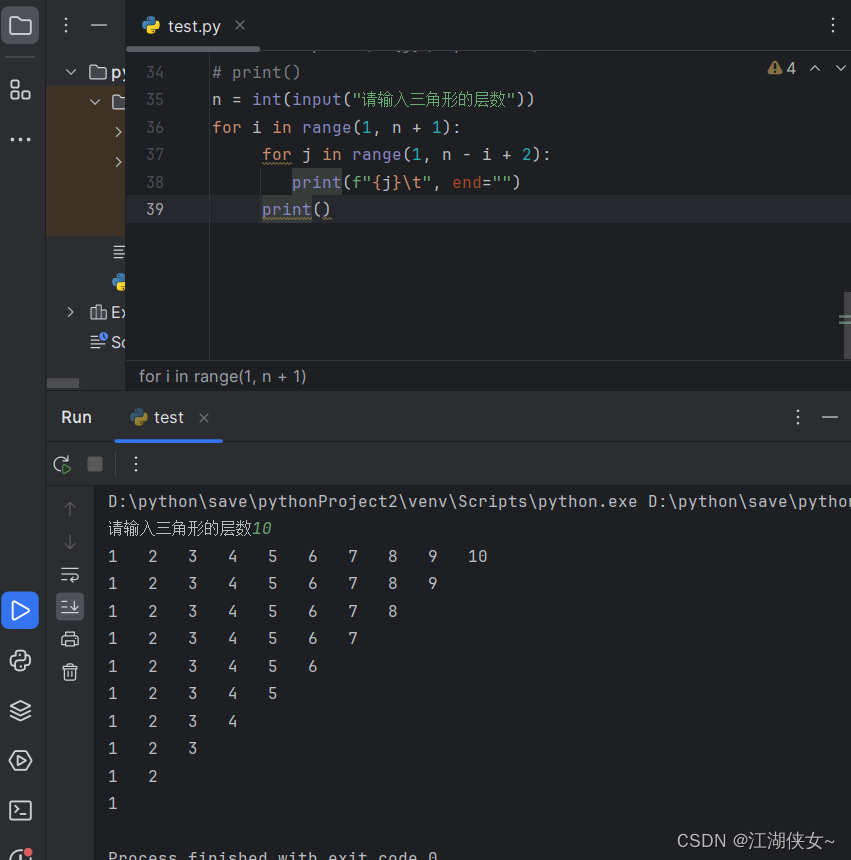Viewport: 851px width, 860px height.
Task: Click the inspection widget showing 4 warnings
Action: [779, 66]
